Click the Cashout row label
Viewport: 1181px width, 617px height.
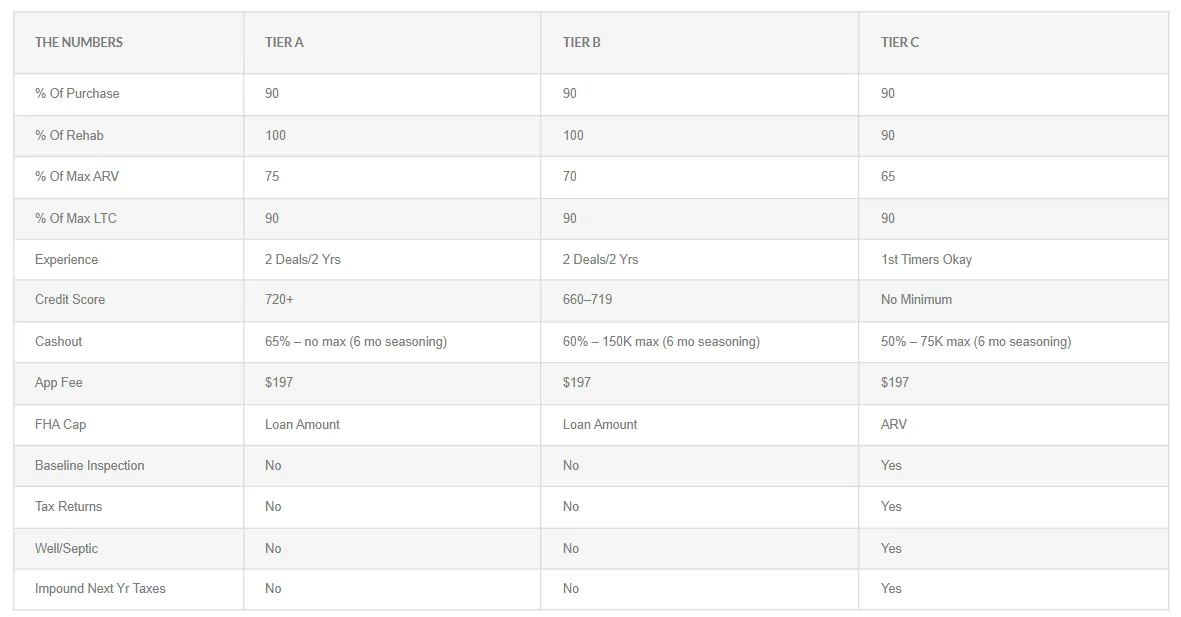click(x=59, y=342)
